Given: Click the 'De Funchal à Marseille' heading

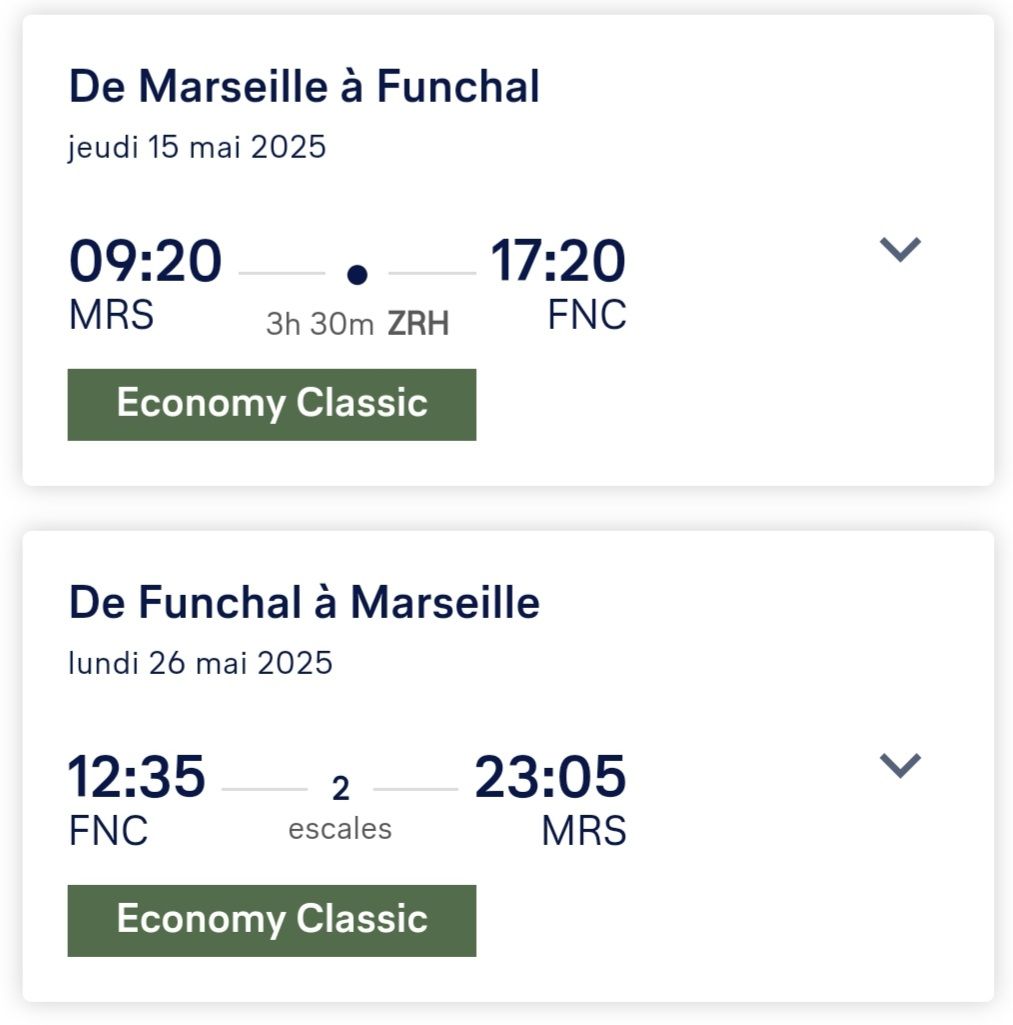Looking at the screenshot, I should click(304, 603).
